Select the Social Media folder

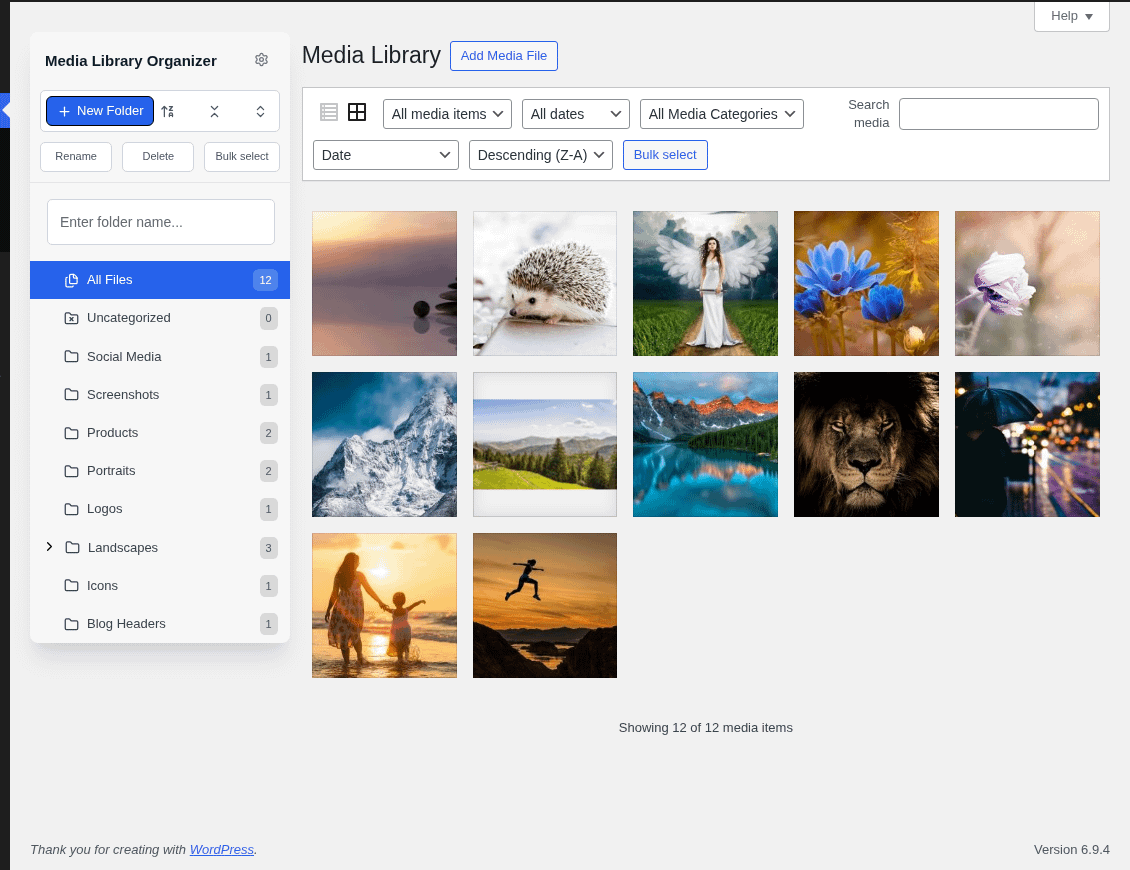click(124, 356)
